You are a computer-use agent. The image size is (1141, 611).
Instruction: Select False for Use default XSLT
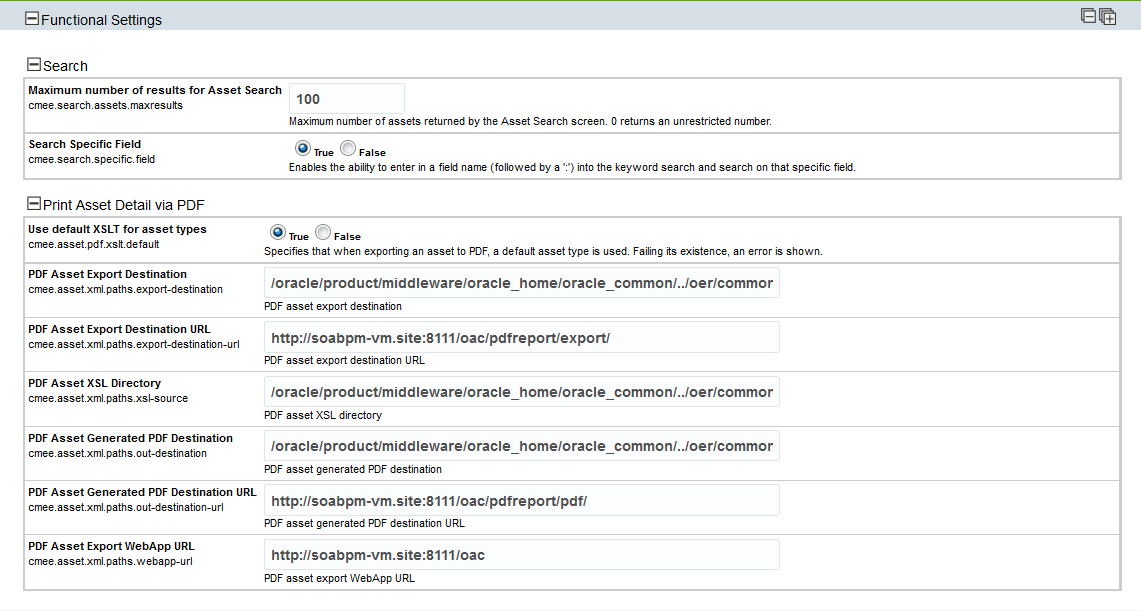(x=323, y=232)
